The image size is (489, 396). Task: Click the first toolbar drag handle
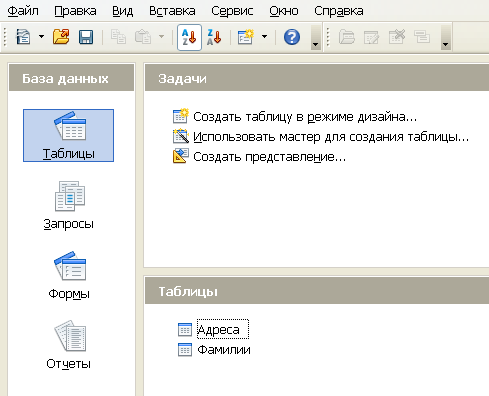[5, 37]
